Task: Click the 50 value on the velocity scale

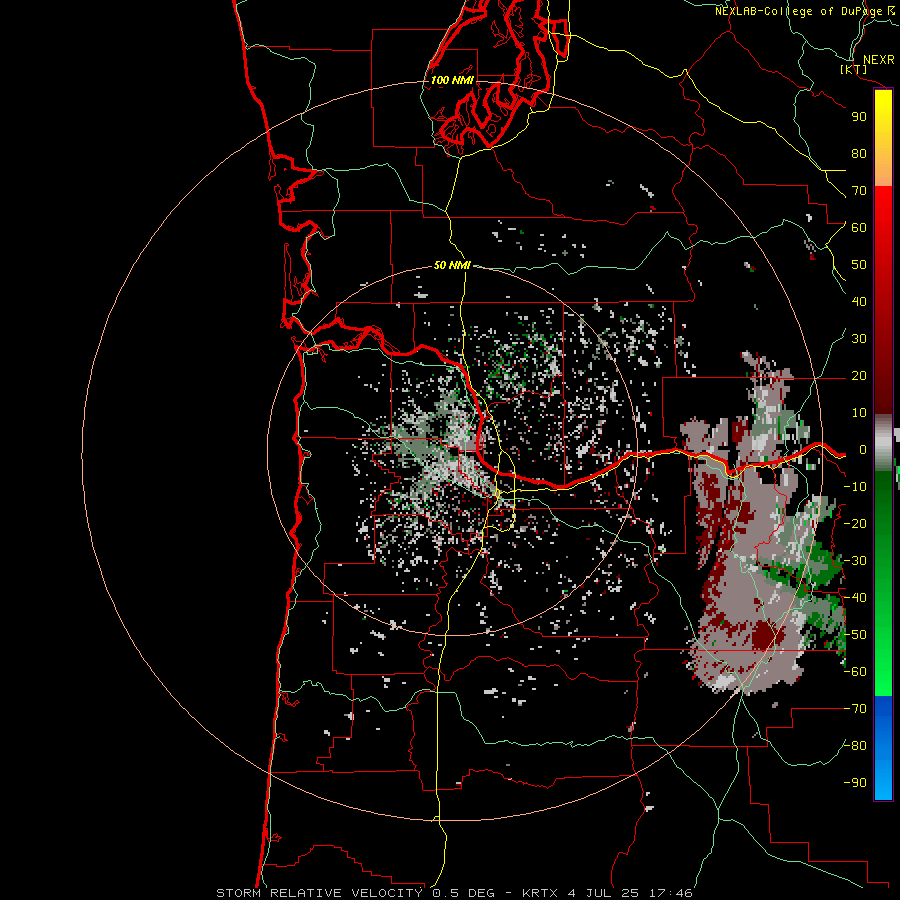Action: 859,265
